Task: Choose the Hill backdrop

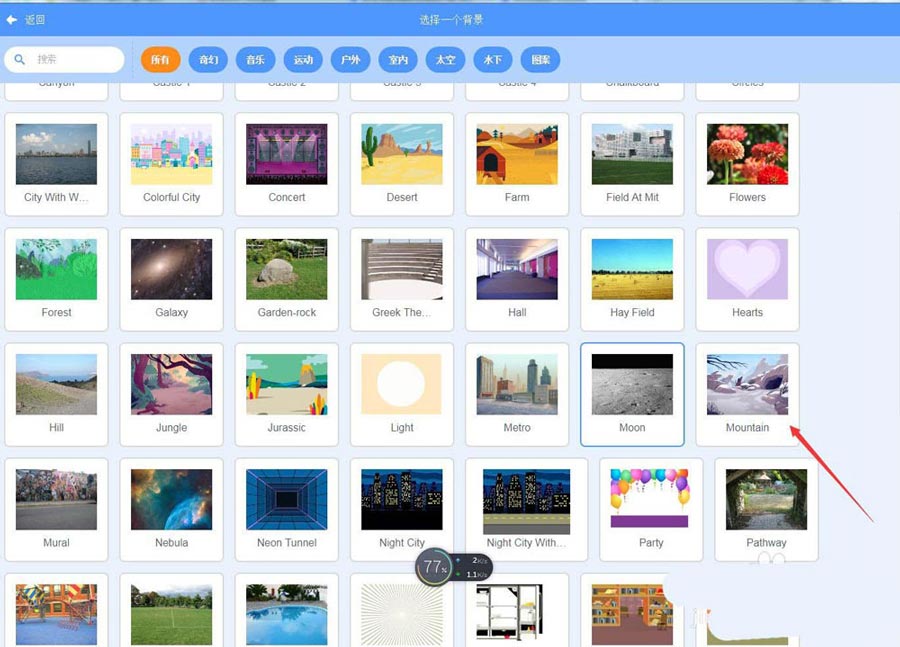Action: pyautogui.click(x=56, y=394)
